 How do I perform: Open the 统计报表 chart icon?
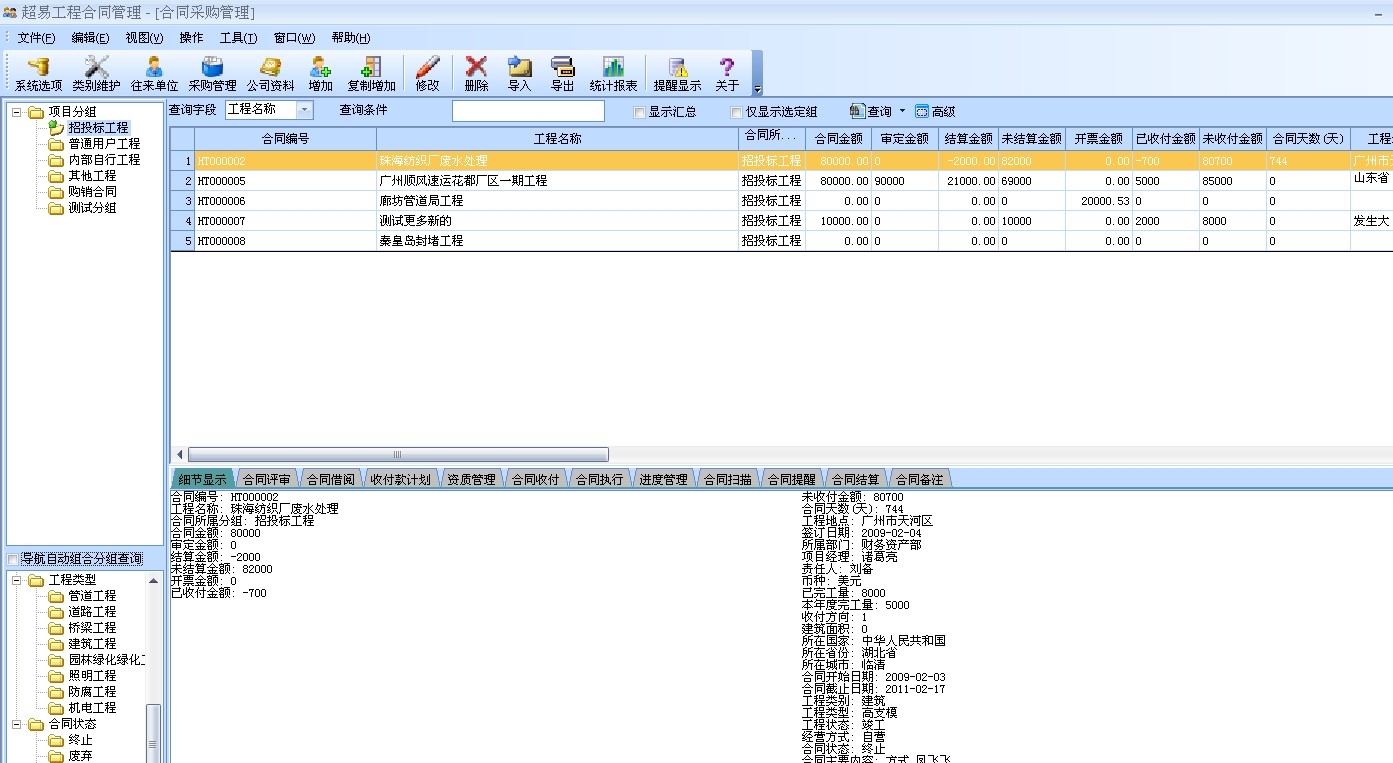613,73
